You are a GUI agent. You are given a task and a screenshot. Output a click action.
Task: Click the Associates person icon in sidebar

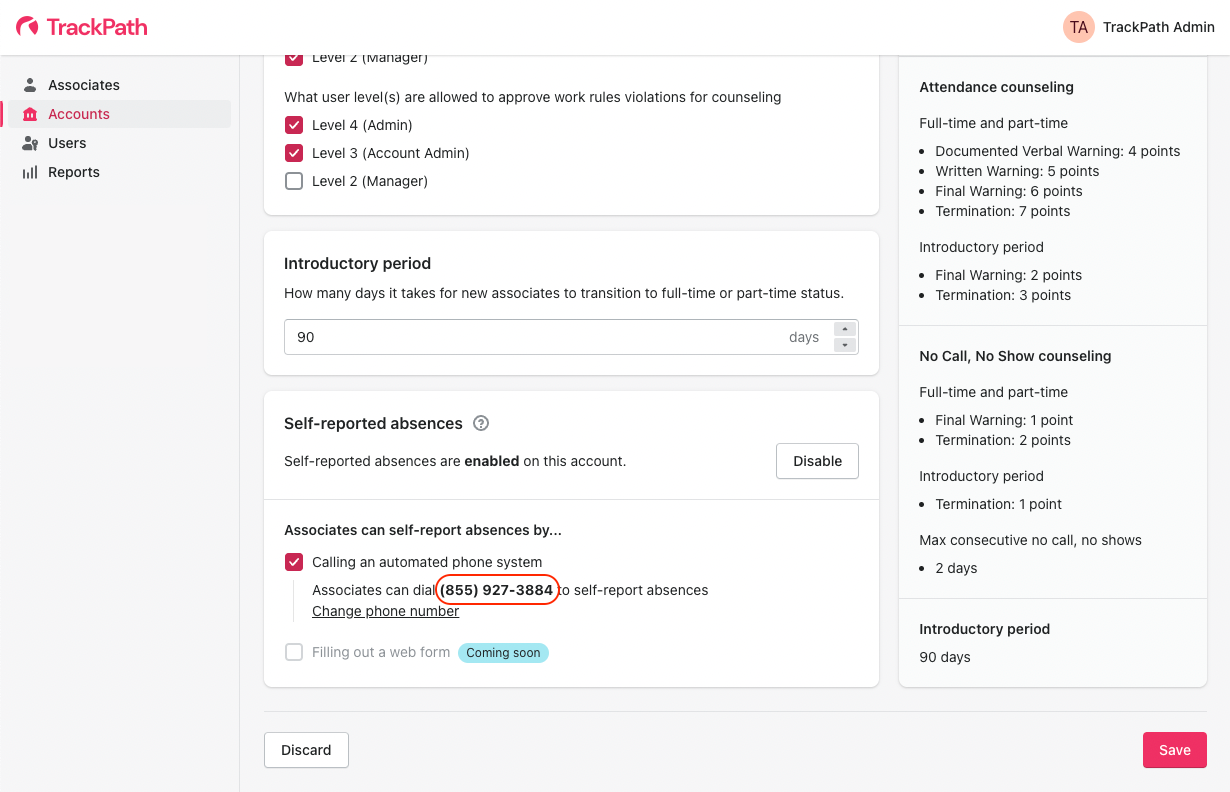(30, 85)
